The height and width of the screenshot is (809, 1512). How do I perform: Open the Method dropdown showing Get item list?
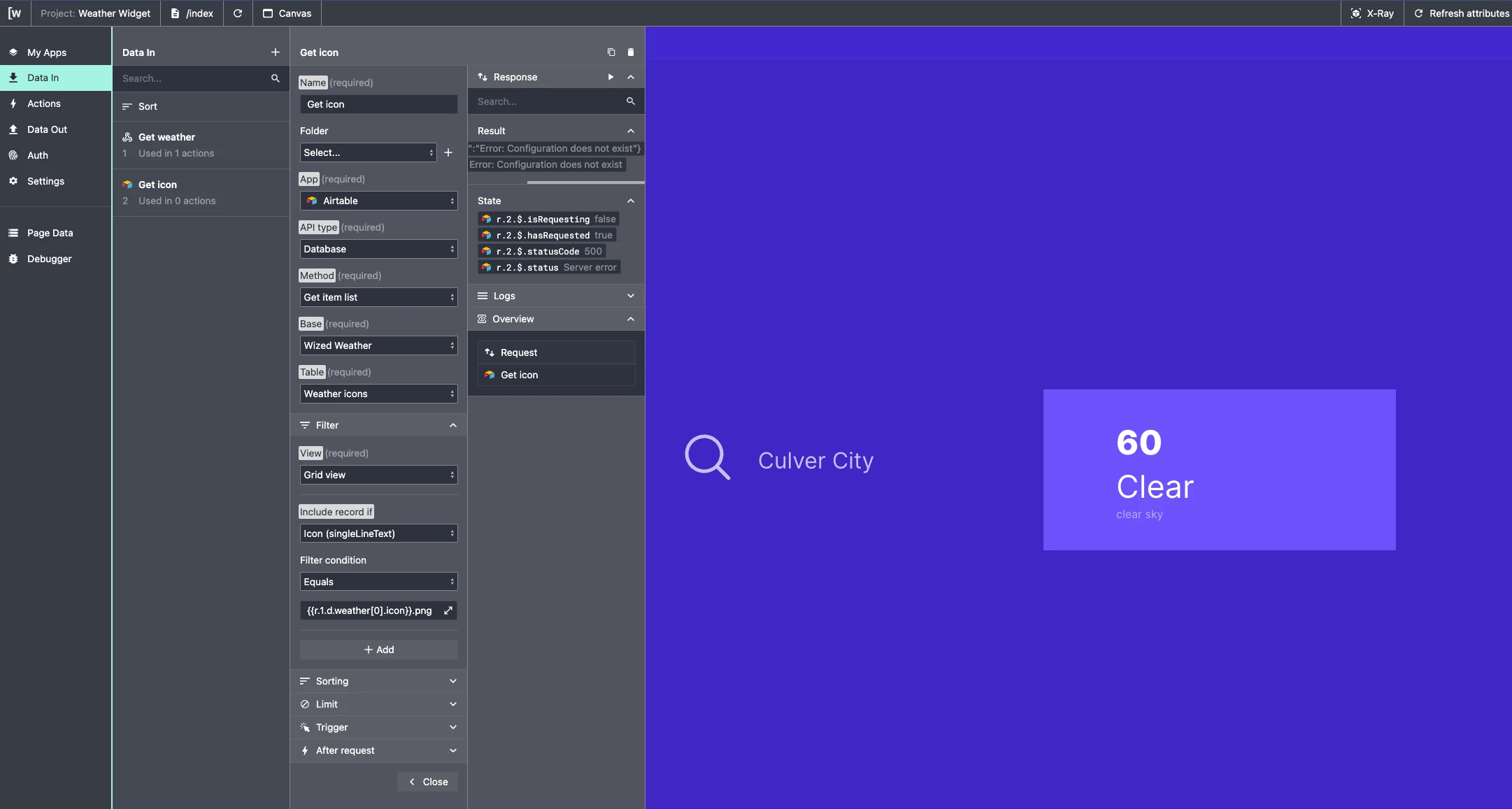378,297
